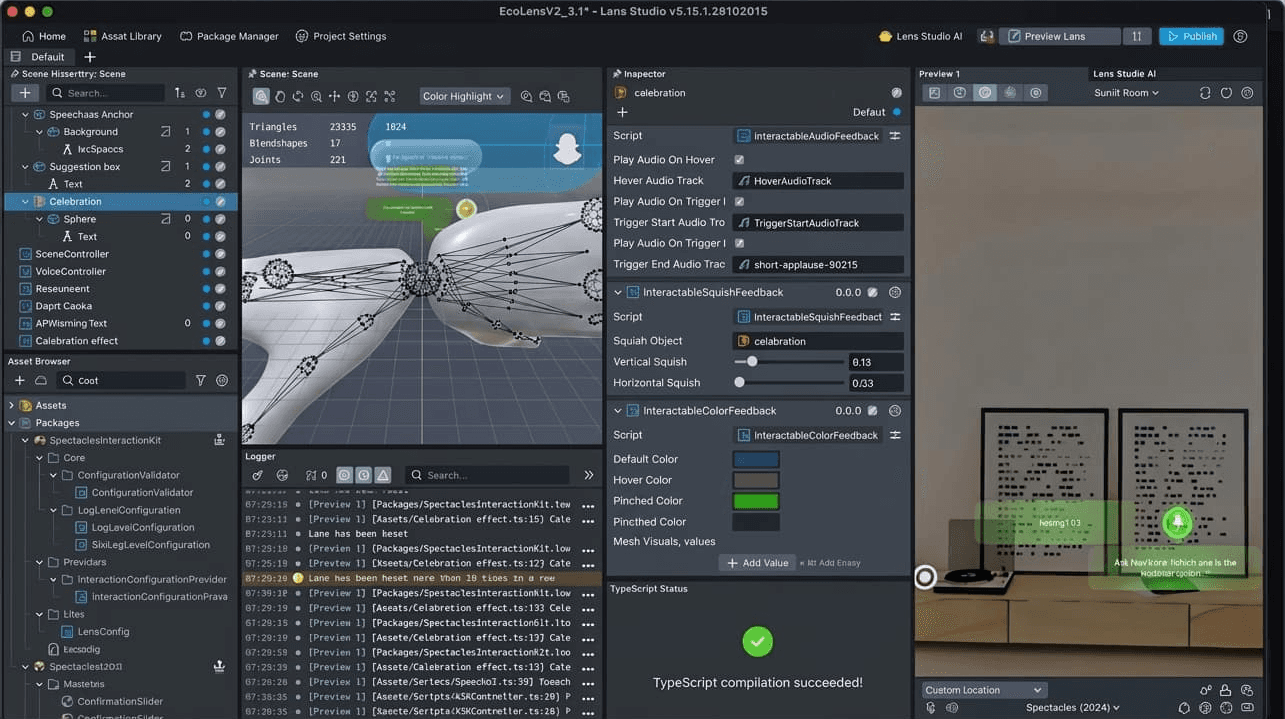Go to the Home tab
This screenshot has width=1285, height=719.
[42, 36]
